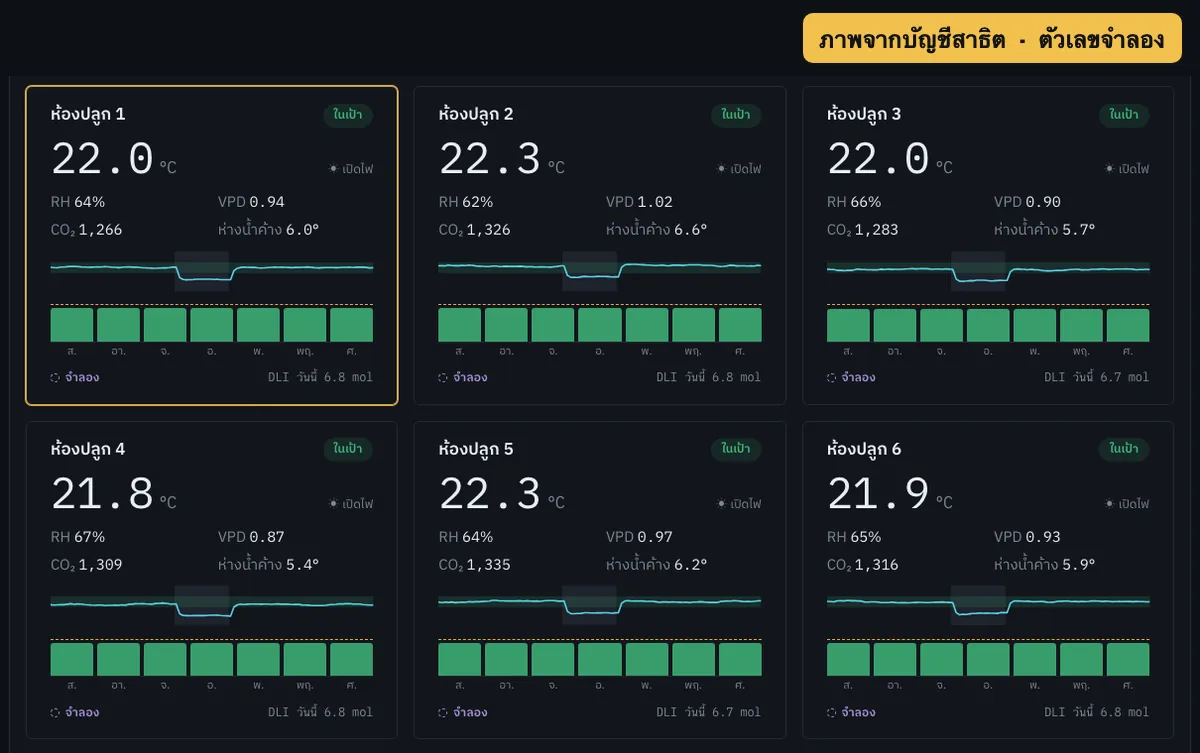Click DLI วันนี้ 6.8 mol in ห้องปลูก 6
This screenshot has height=753, width=1200.
pyautogui.click(x=1097, y=713)
